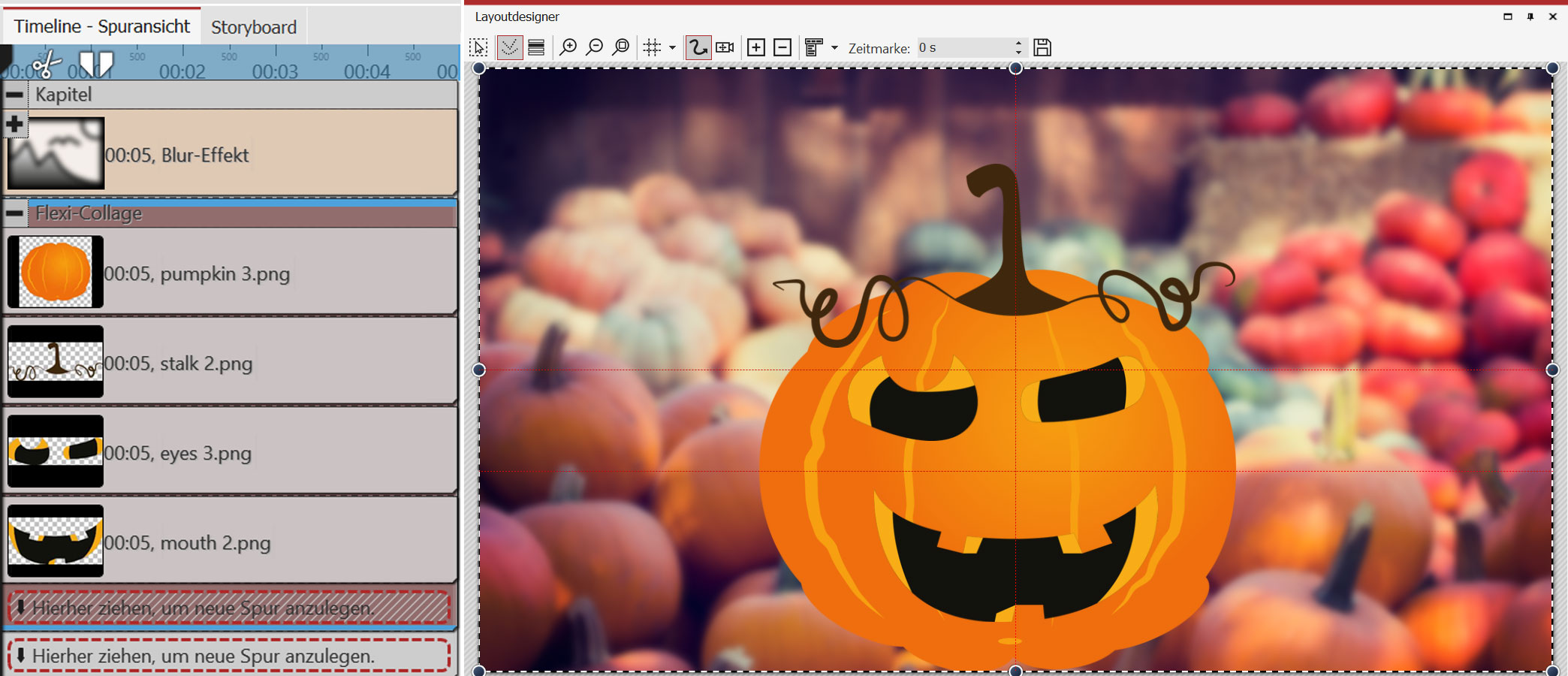The width and height of the screenshot is (1568, 676).
Task: Collapse the Kapitel track
Action: 14,95
